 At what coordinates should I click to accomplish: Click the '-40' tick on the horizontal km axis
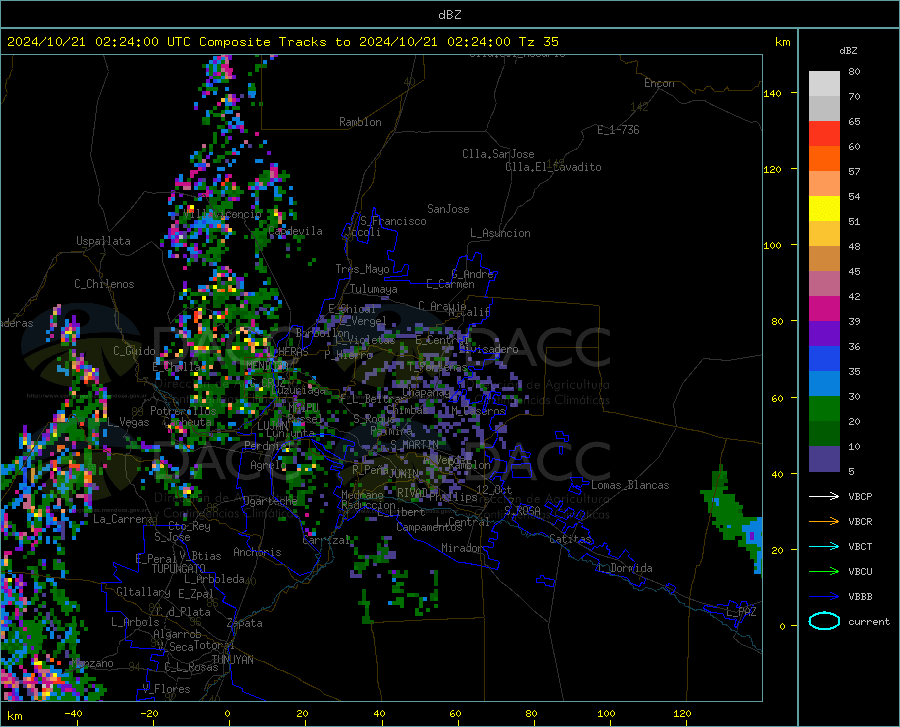pos(73,714)
